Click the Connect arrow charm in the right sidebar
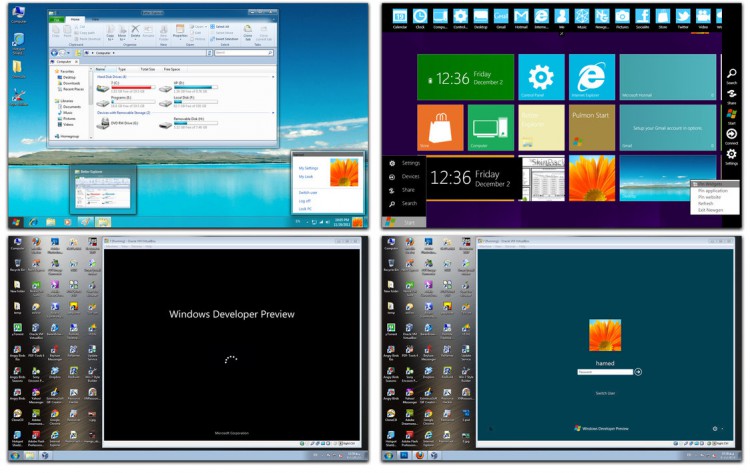 (x=731, y=134)
